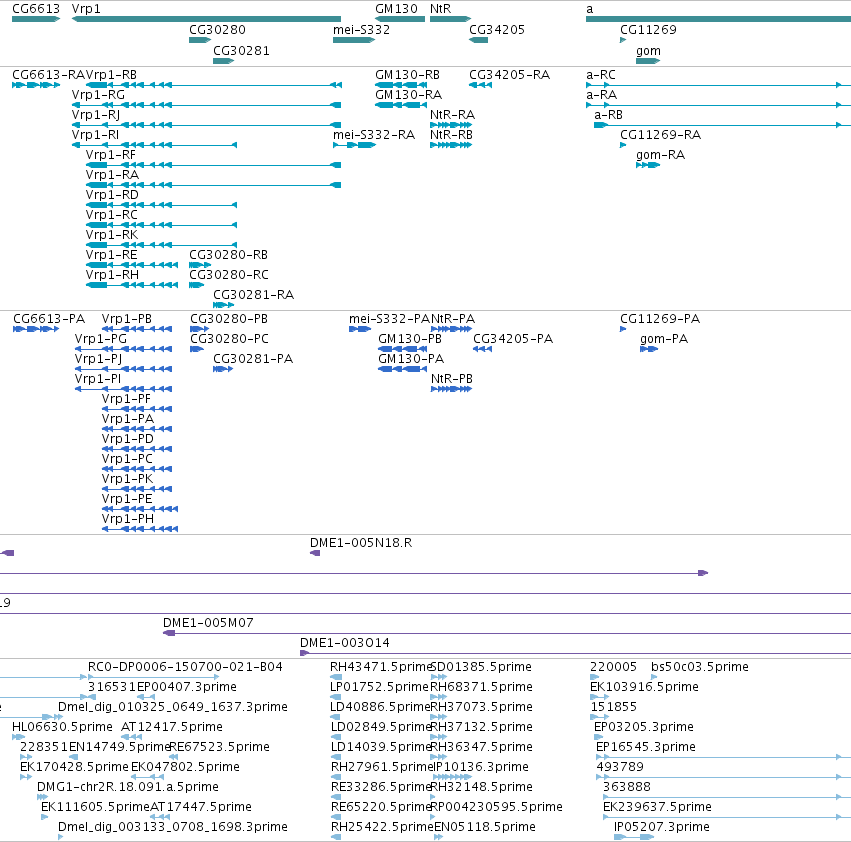Click the Vrp1-PB protein label
Screen dimensions: 851x842
click(x=126, y=319)
